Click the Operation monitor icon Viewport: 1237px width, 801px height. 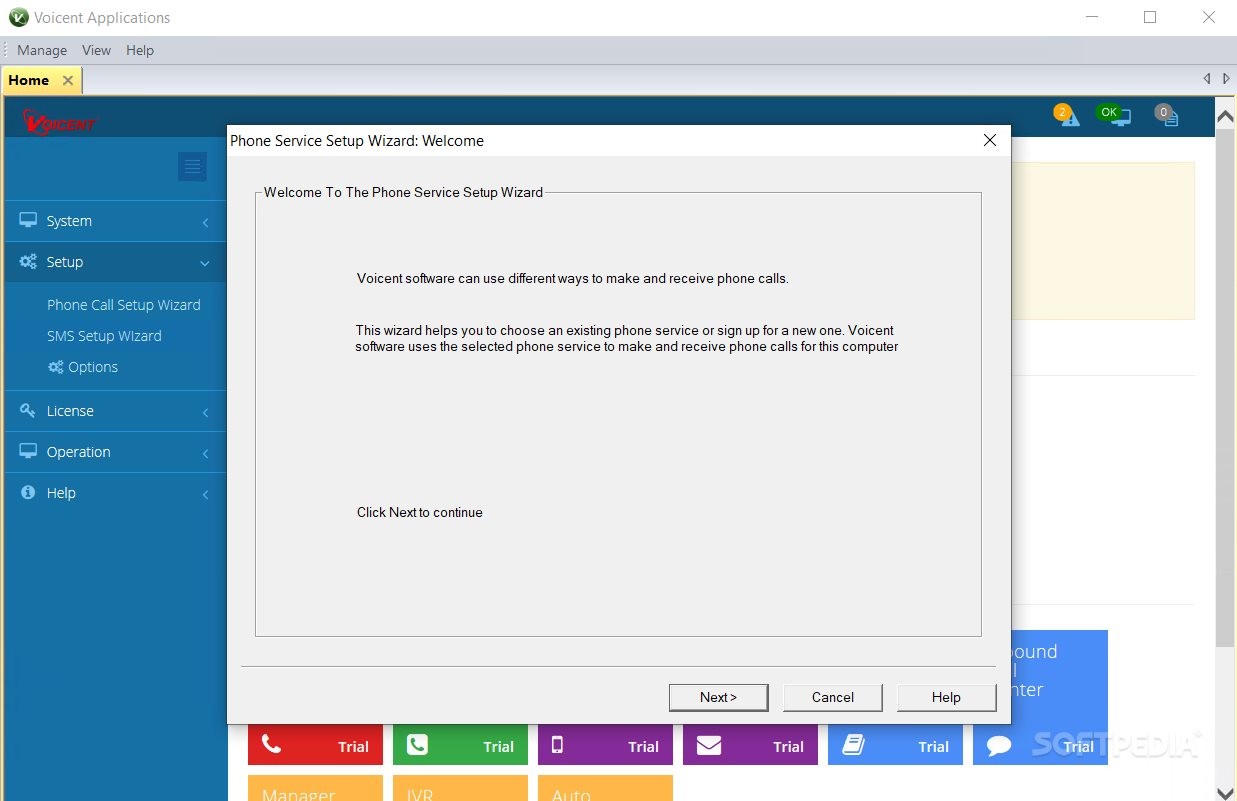coord(28,451)
